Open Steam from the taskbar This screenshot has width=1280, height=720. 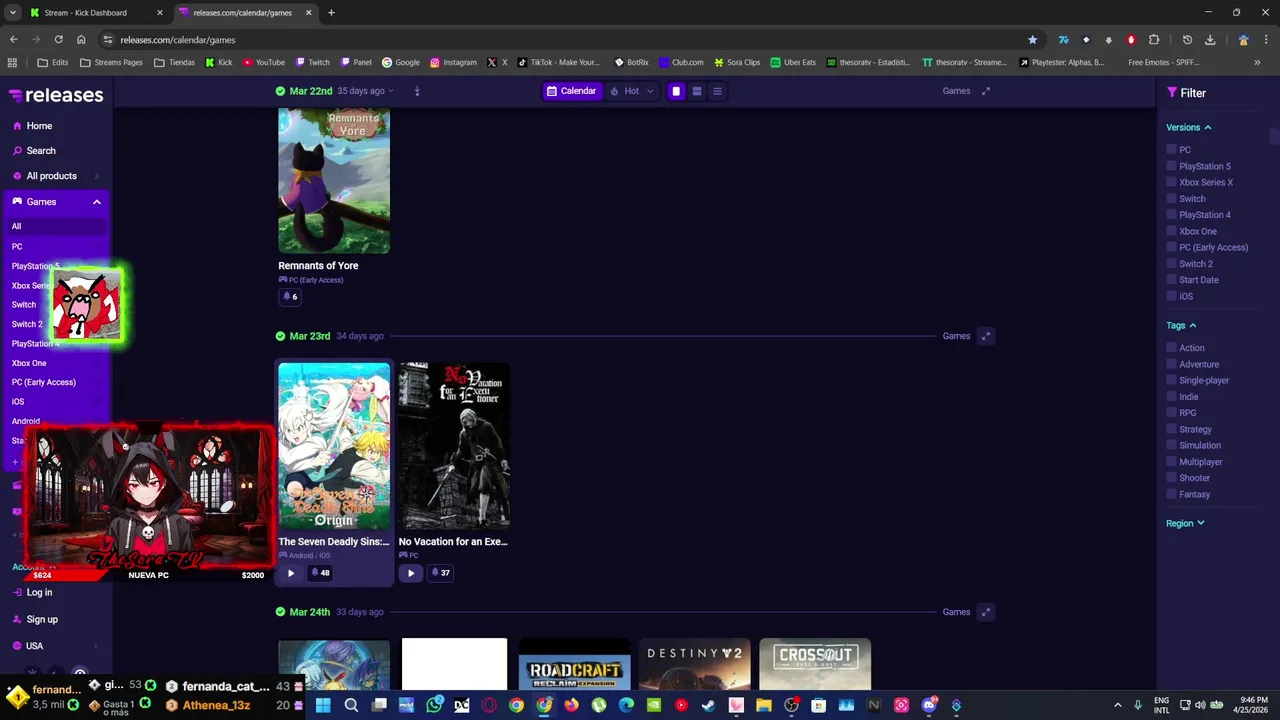(x=708, y=706)
